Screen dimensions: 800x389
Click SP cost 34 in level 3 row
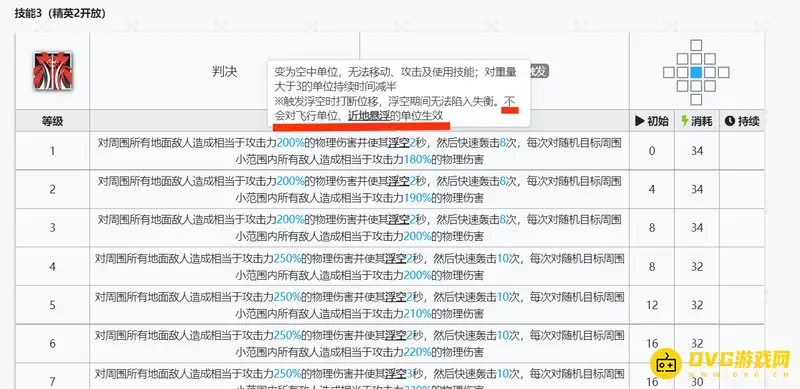(x=697, y=228)
